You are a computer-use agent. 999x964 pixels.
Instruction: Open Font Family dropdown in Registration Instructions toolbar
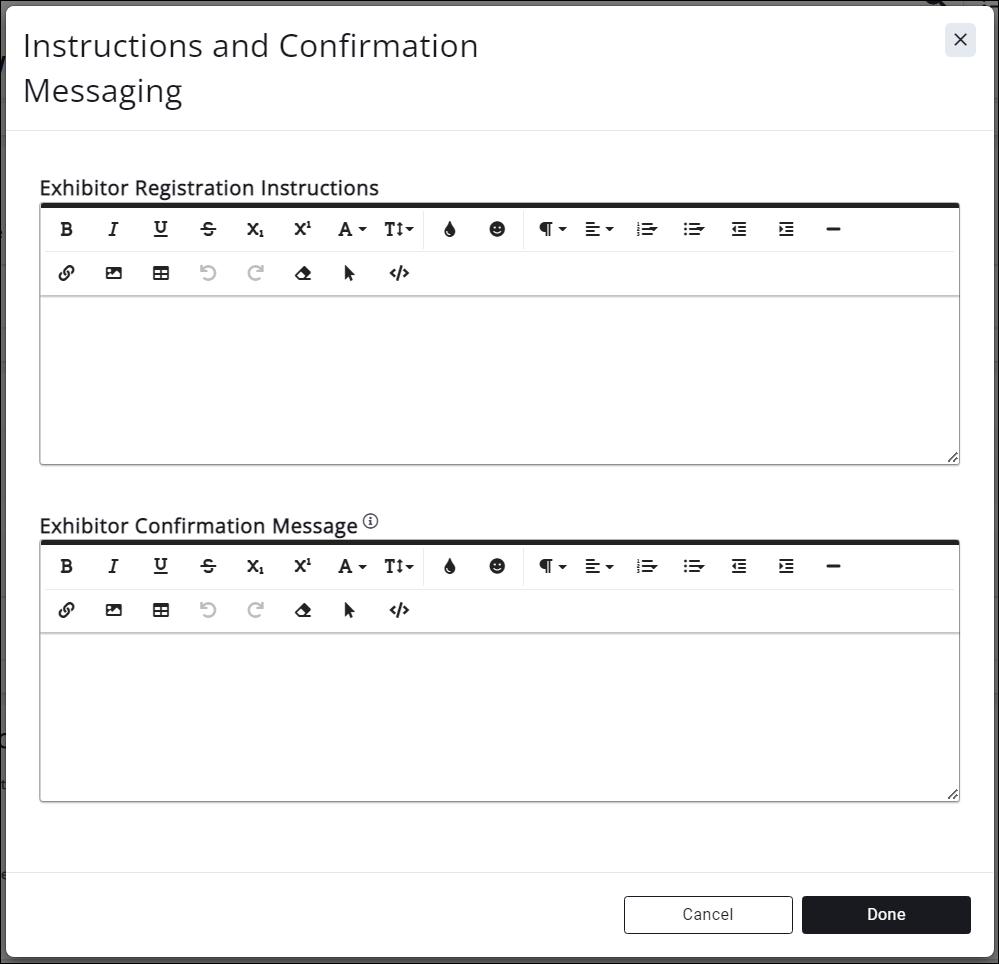point(351,229)
